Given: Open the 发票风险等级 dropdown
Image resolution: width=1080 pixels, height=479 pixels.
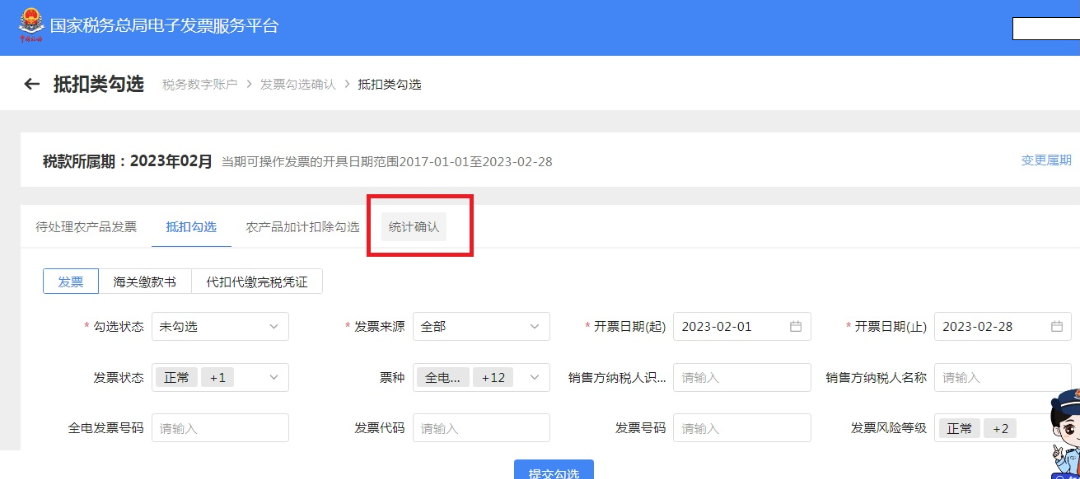Looking at the screenshot, I should click(1003, 428).
